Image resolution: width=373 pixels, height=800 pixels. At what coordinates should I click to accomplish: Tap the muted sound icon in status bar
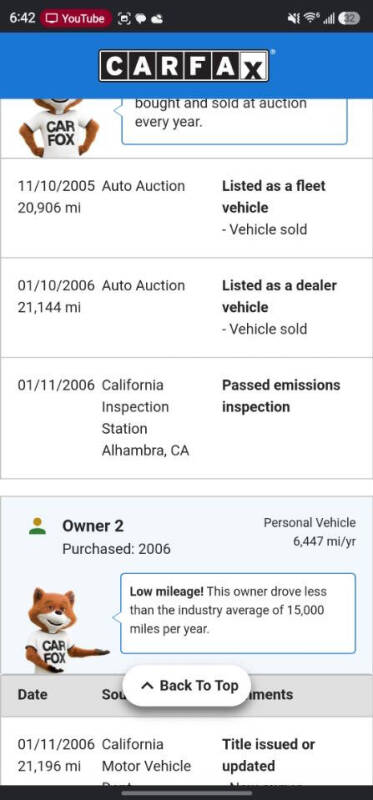coord(294,18)
